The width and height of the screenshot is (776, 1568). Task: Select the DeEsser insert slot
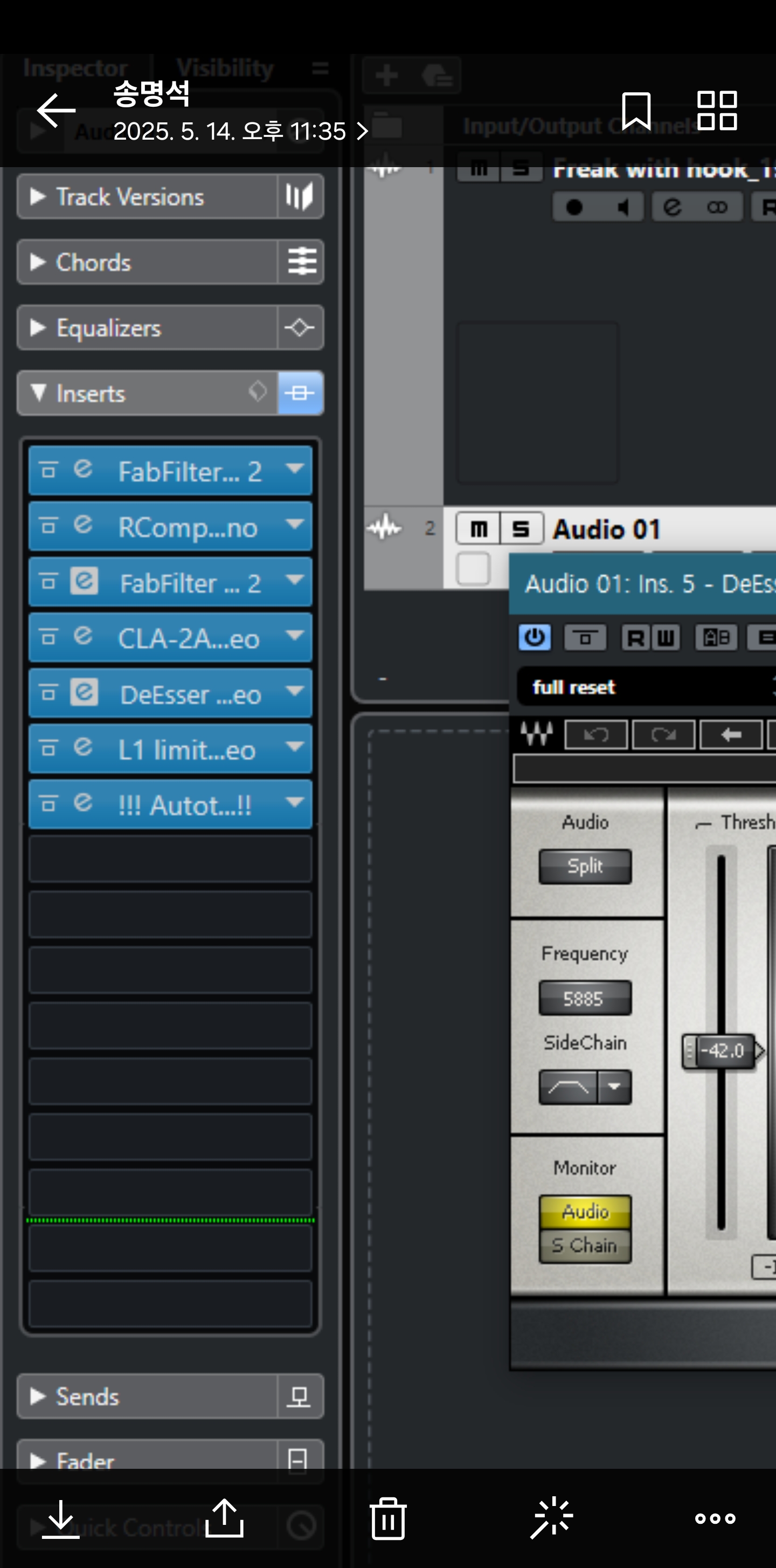click(170, 694)
